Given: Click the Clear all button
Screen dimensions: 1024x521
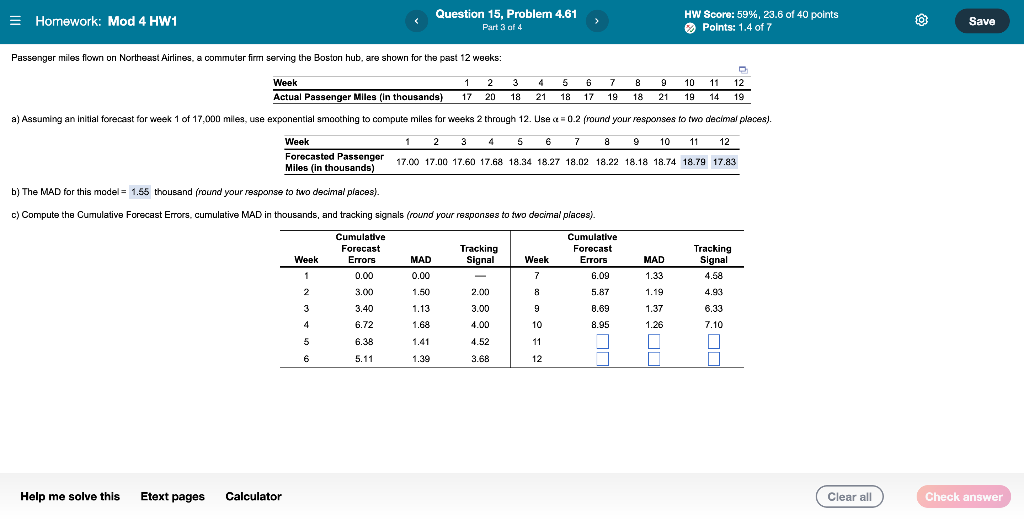Looking at the screenshot, I should (x=849, y=497).
